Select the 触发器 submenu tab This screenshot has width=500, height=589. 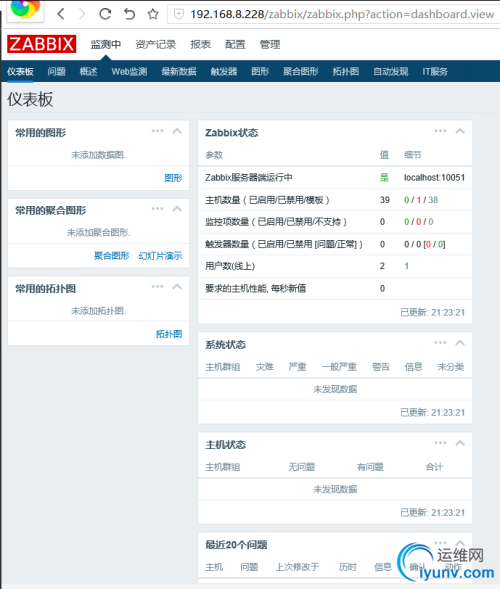[x=224, y=71]
